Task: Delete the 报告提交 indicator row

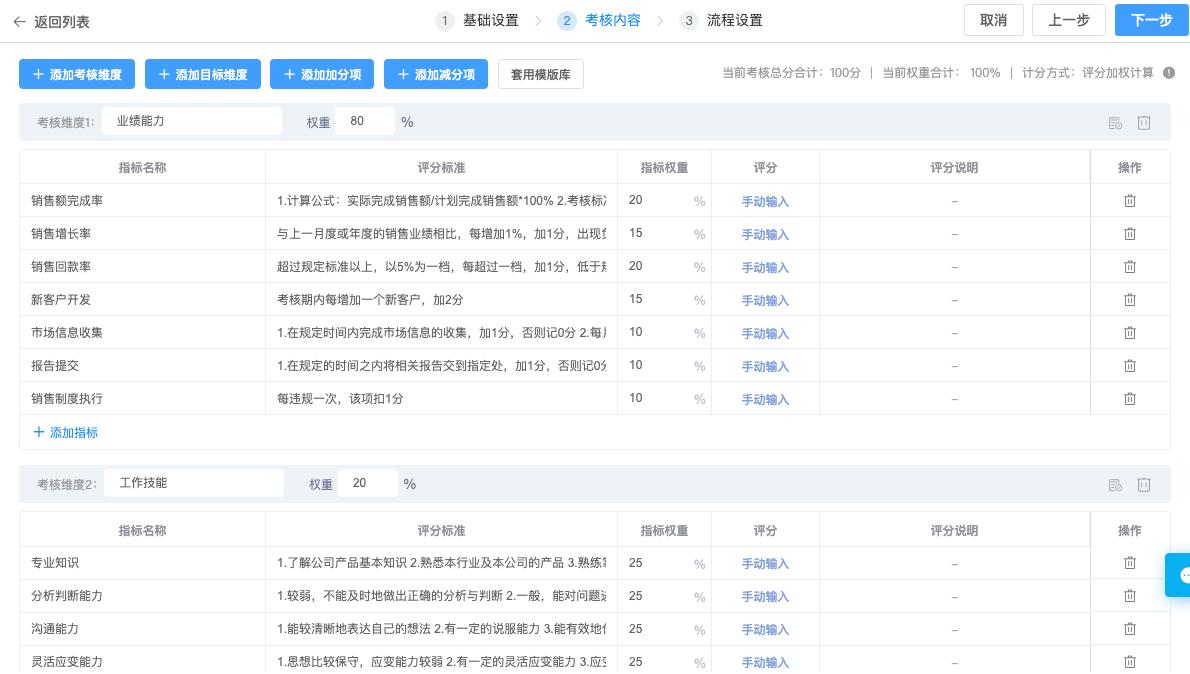Action: click(x=1129, y=366)
